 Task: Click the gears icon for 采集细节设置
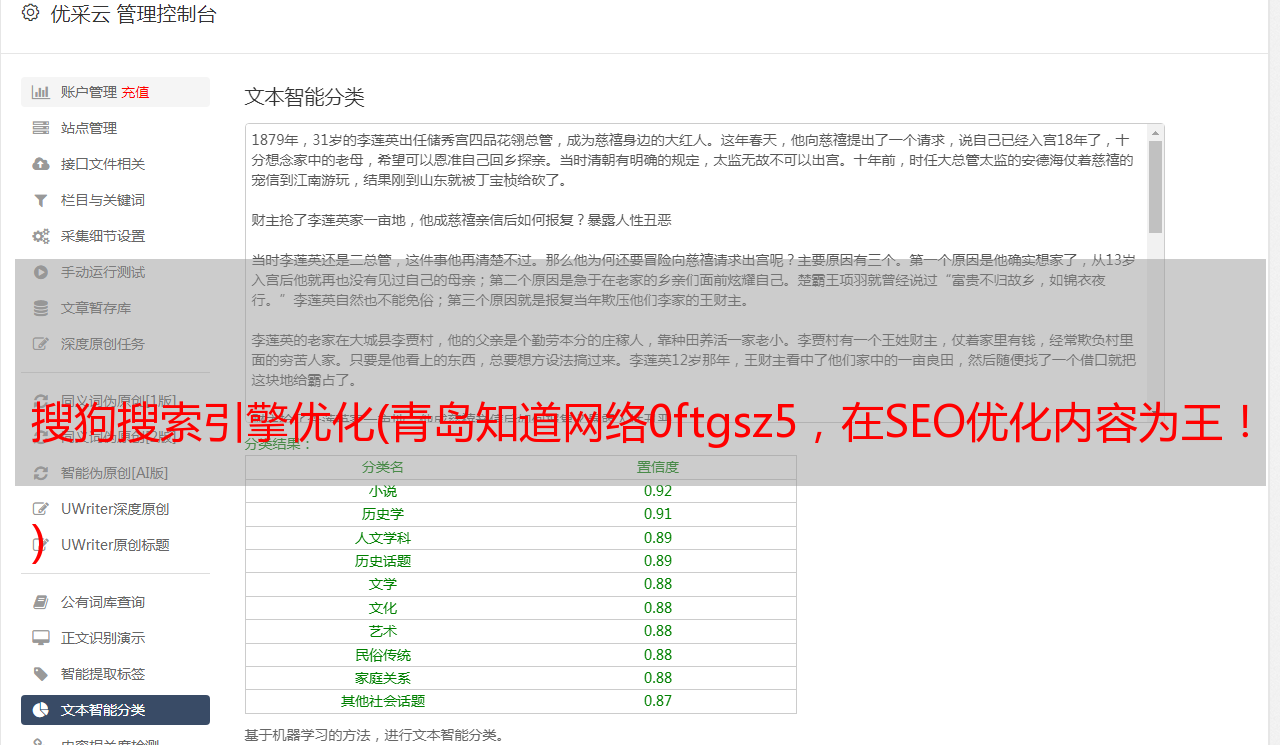[x=41, y=236]
